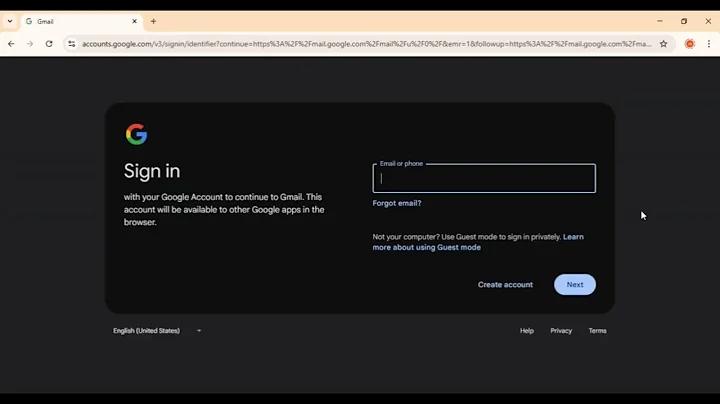This screenshot has height=404, width=720.
Task: Focus the Email or phone field
Action: tap(484, 178)
